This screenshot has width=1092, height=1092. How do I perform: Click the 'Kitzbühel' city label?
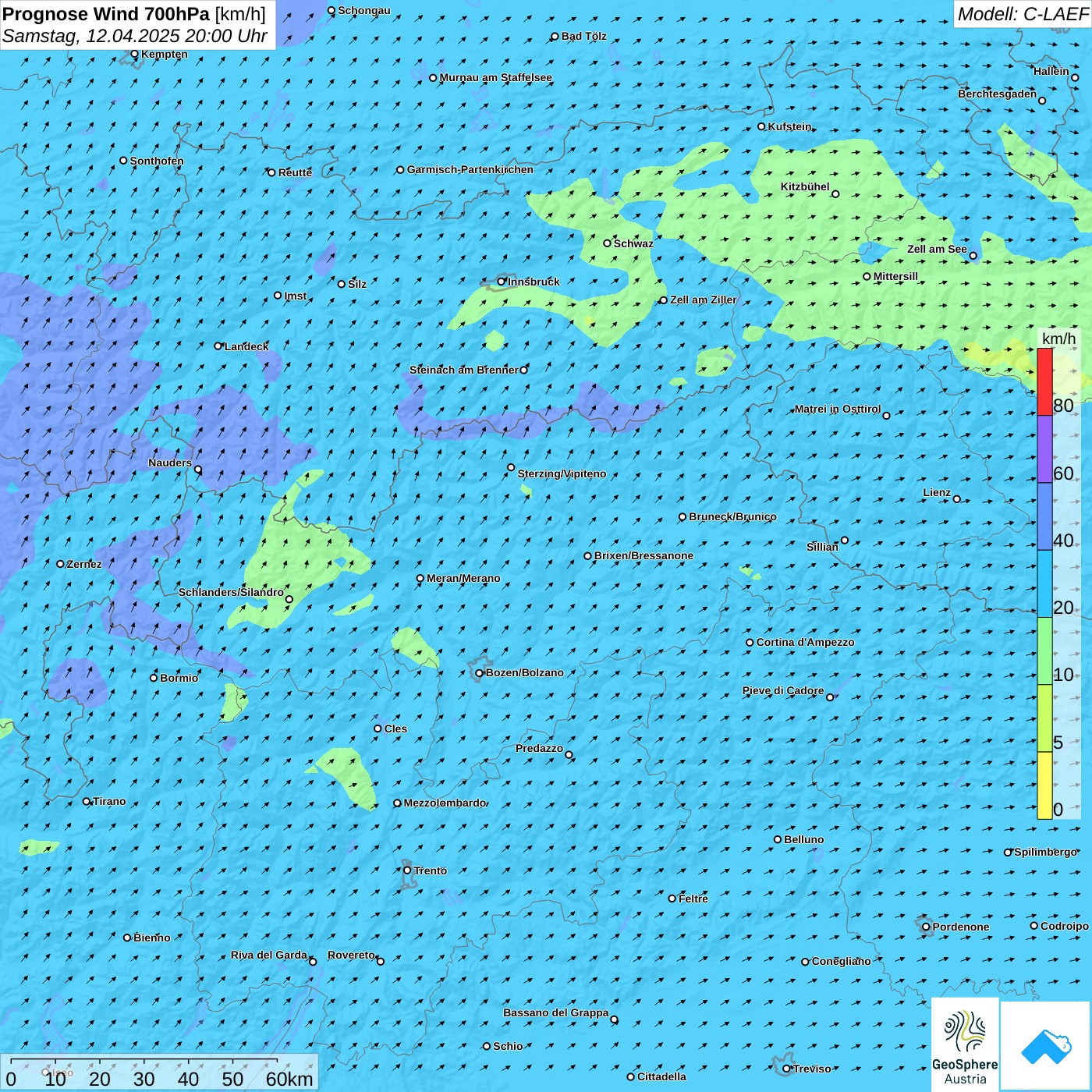point(805,186)
